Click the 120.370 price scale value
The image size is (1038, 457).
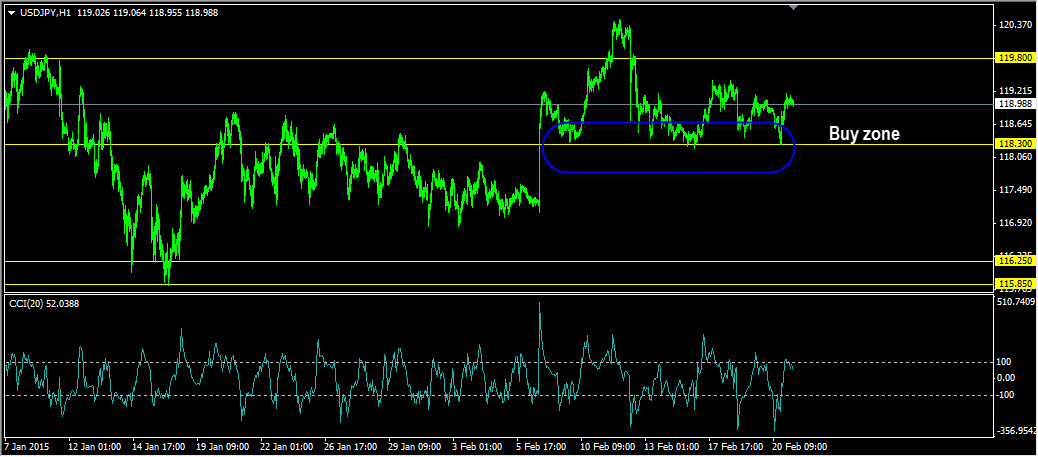click(1015, 25)
